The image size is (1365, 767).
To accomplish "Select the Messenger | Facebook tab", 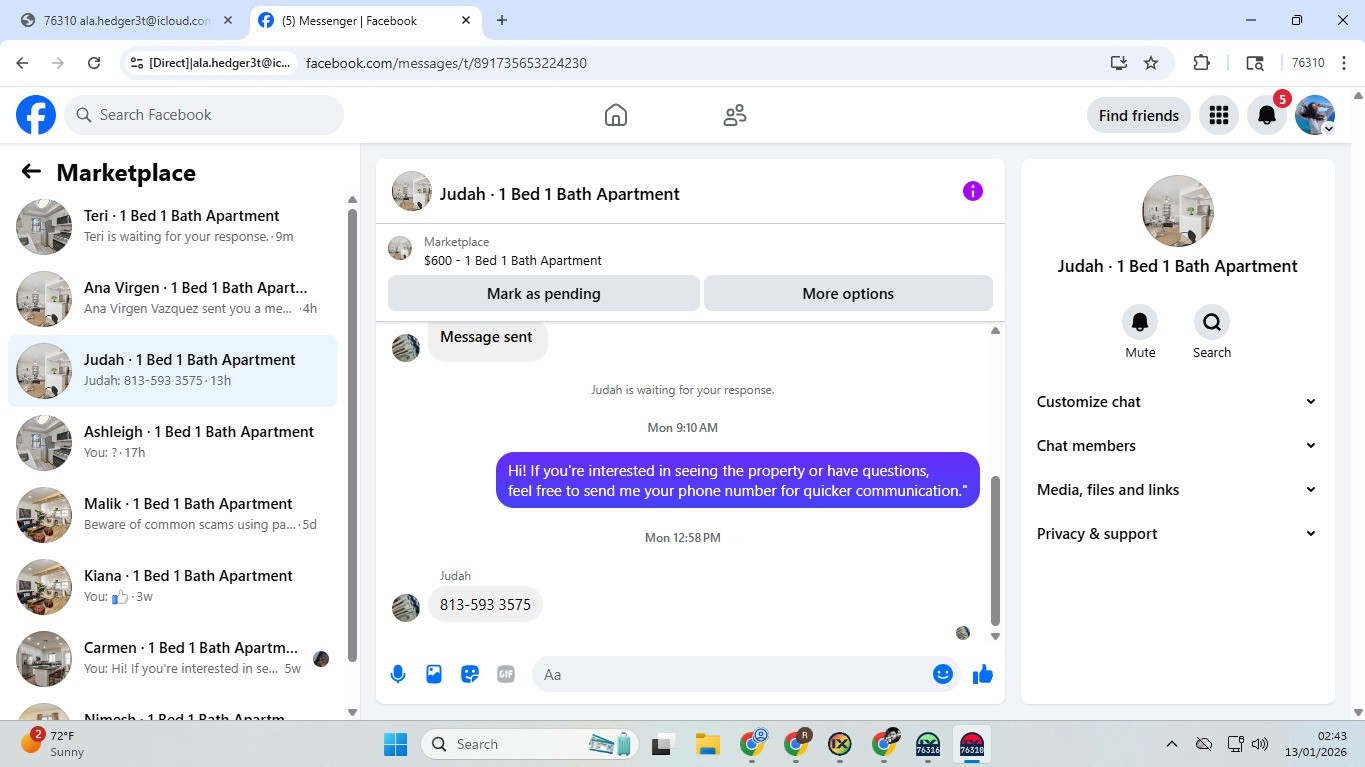I will pos(365,20).
